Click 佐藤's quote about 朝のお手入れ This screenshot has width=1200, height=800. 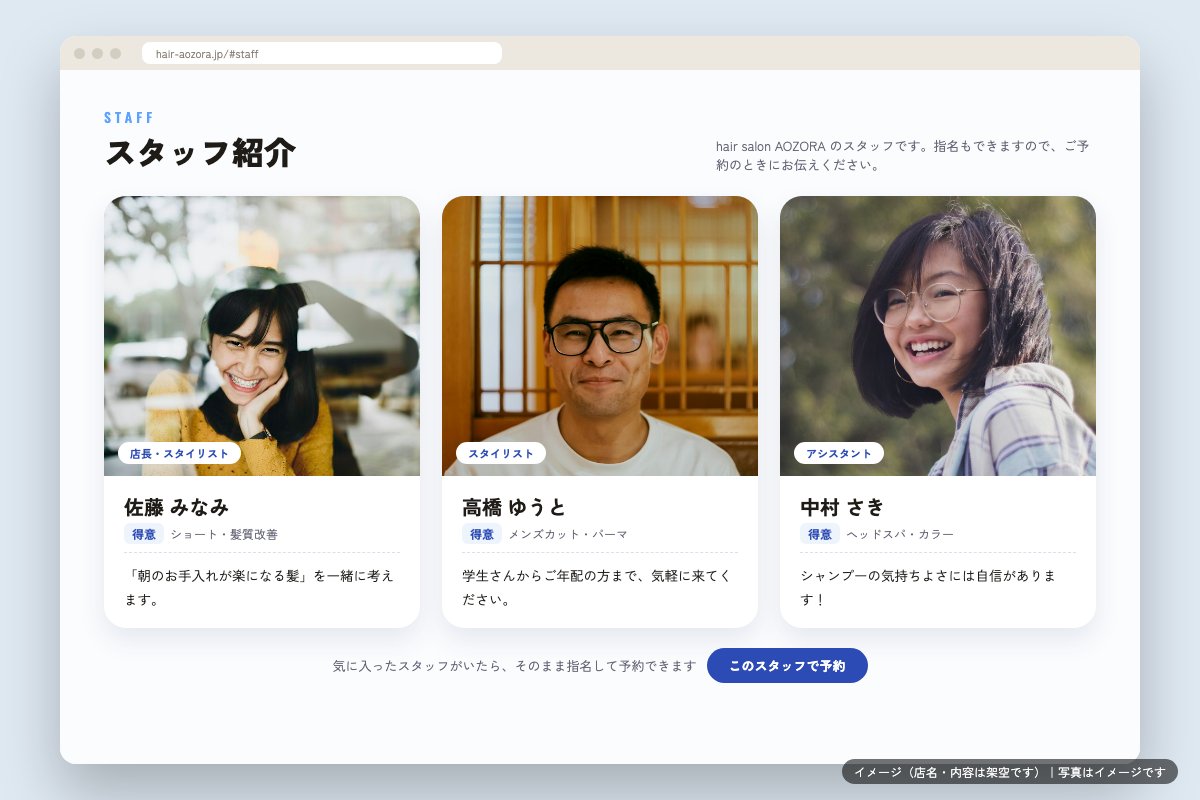coord(260,588)
